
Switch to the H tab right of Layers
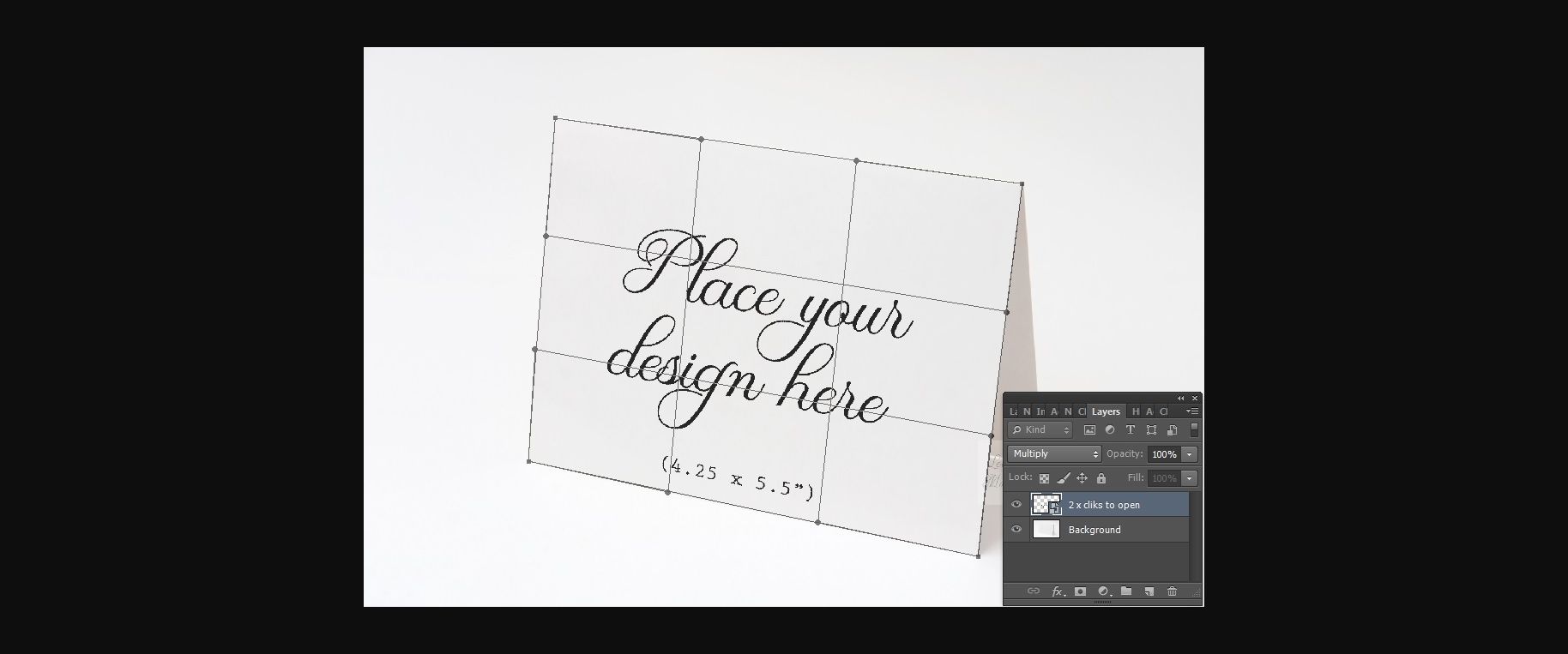pos(1136,411)
